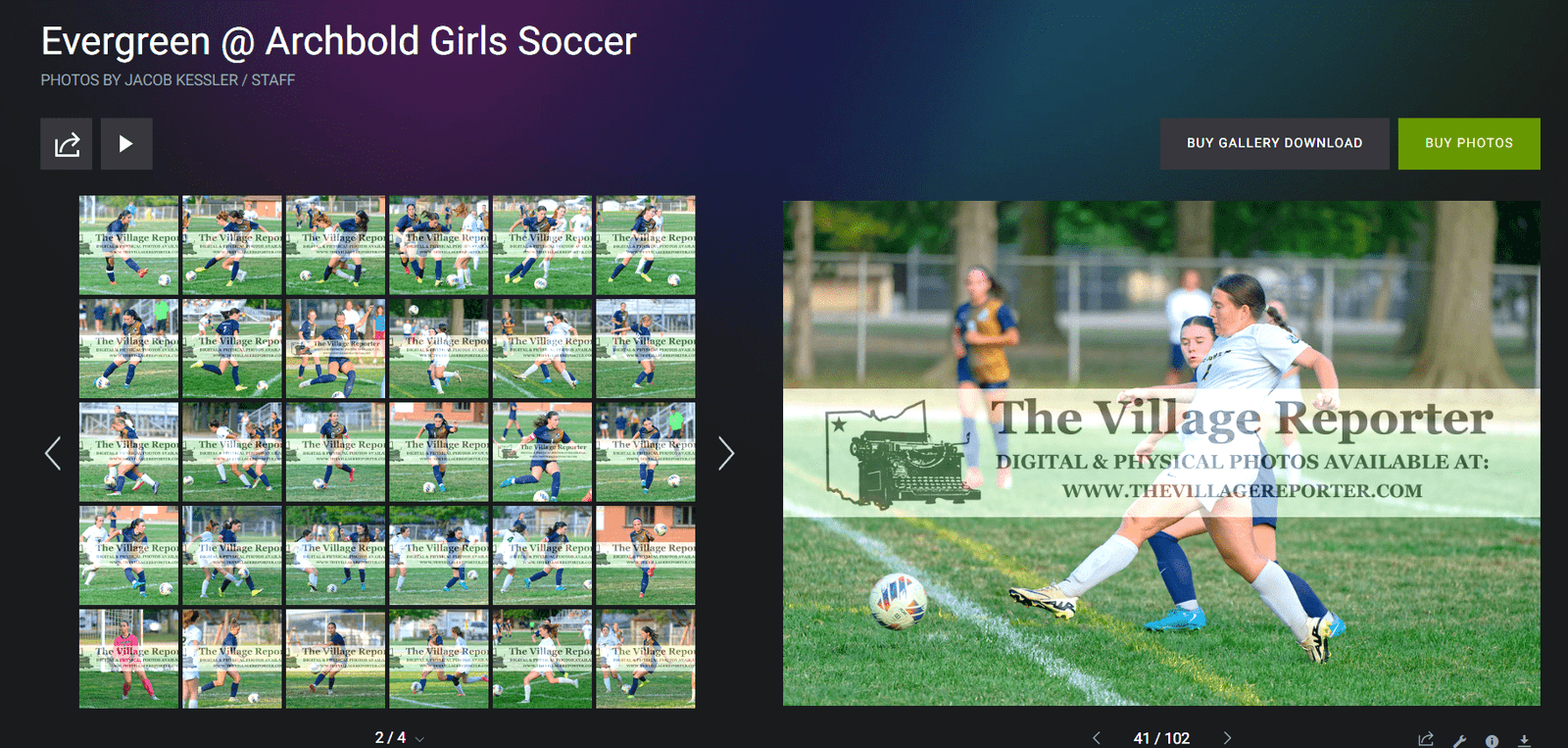The image size is (1568, 748).
Task: Download the current photo with the download icon
Action: pos(1524,740)
